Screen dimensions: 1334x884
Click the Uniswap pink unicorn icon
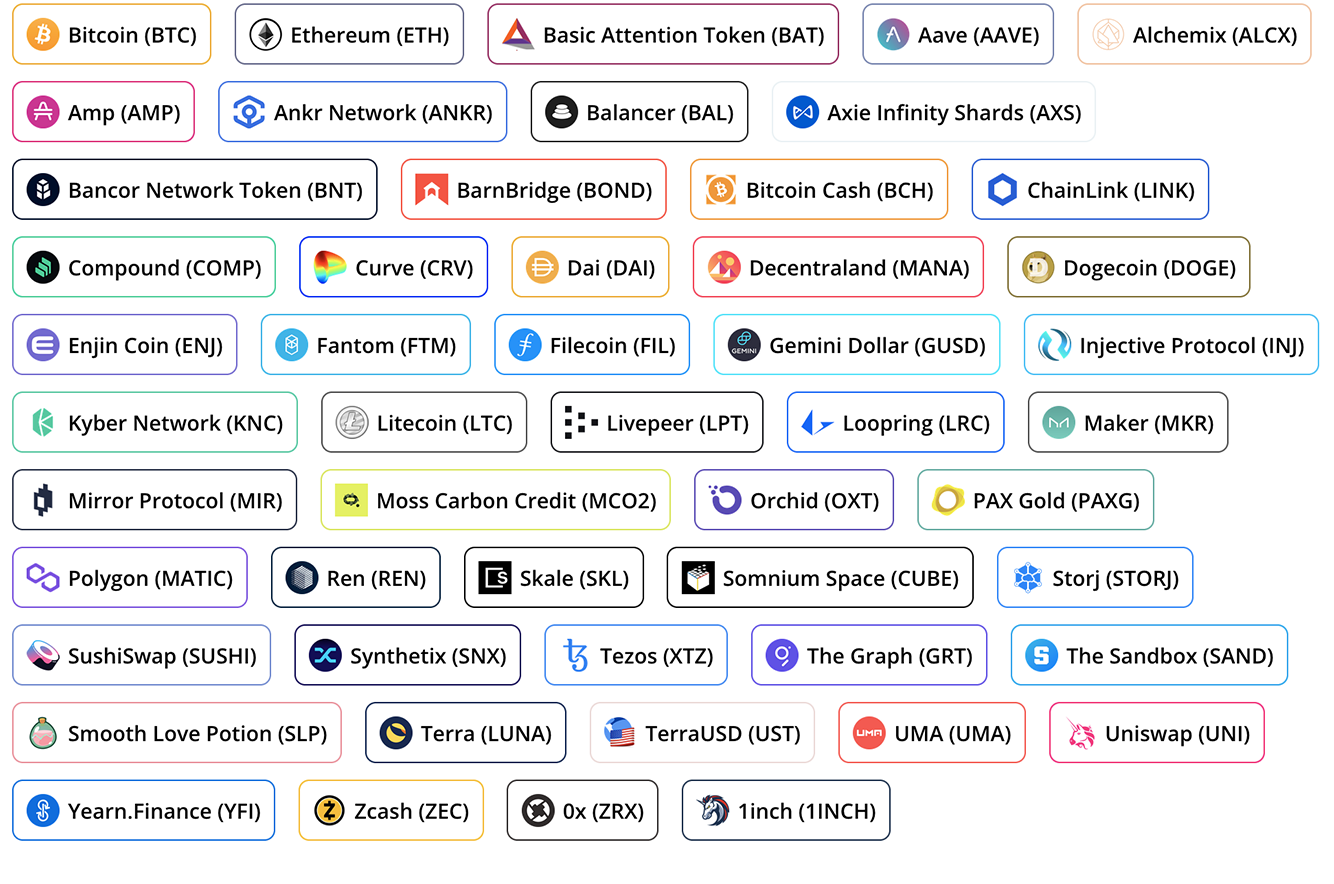tap(1081, 734)
